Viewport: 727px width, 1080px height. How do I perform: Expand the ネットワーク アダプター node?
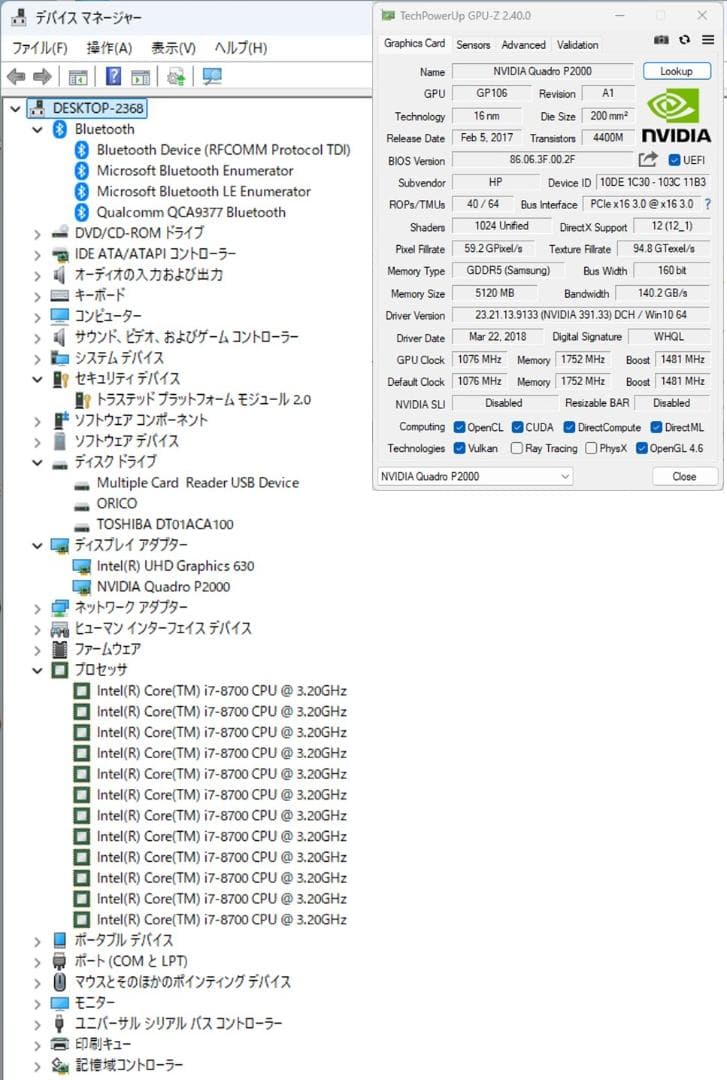[37, 609]
